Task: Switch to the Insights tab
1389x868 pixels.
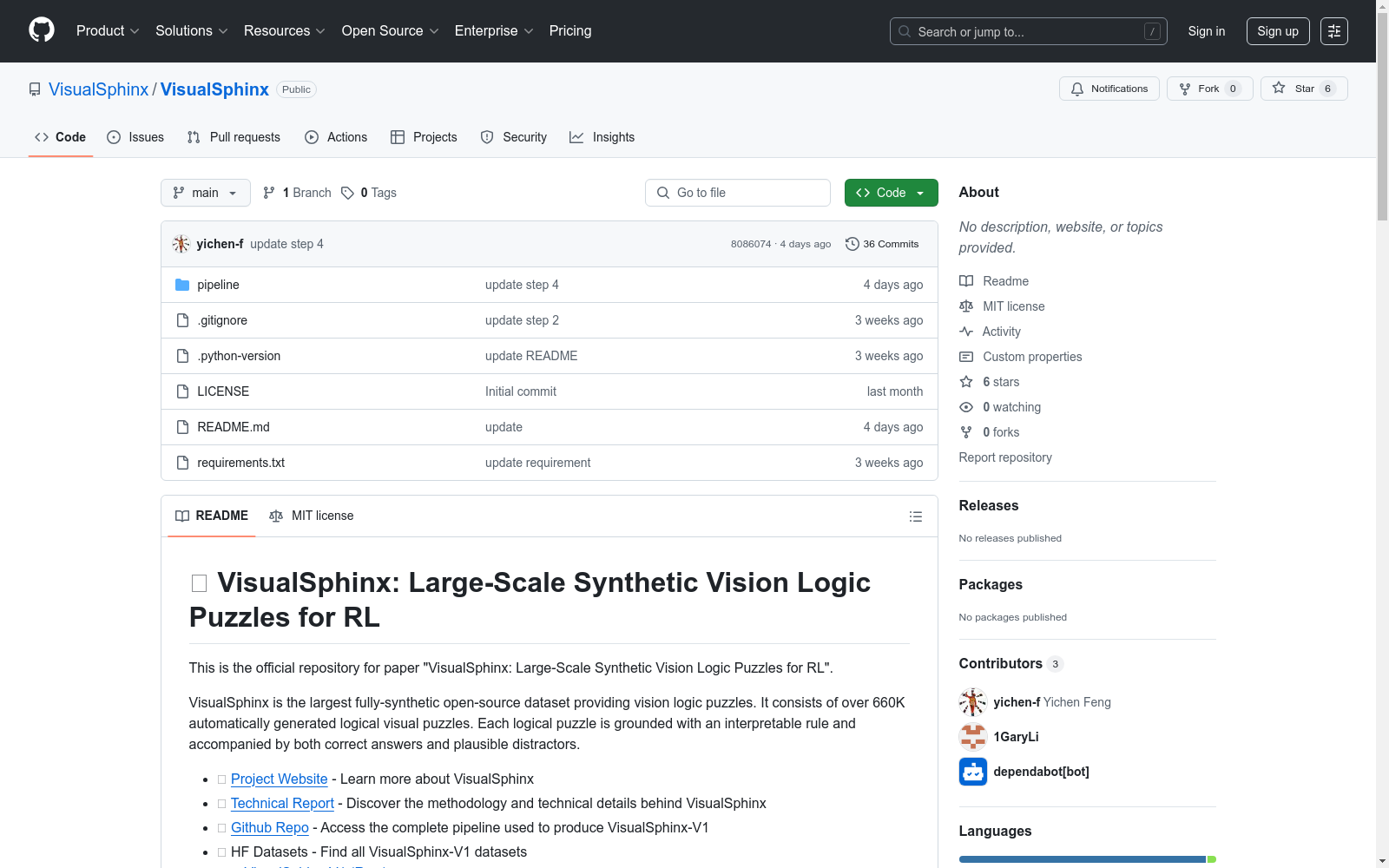Action: [x=602, y=137]
